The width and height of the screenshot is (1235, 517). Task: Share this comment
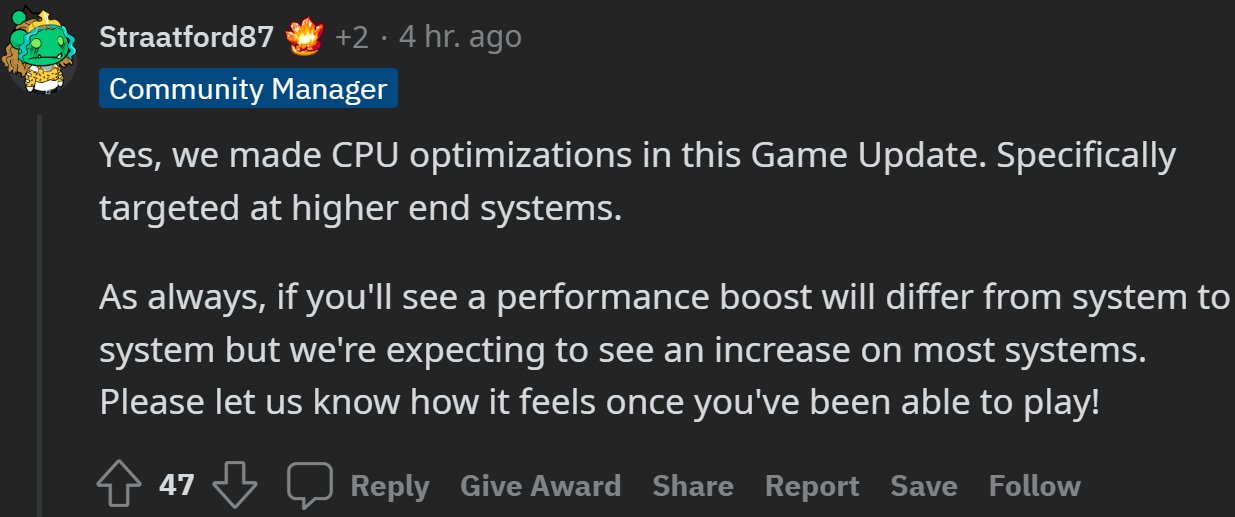[693, 486]
